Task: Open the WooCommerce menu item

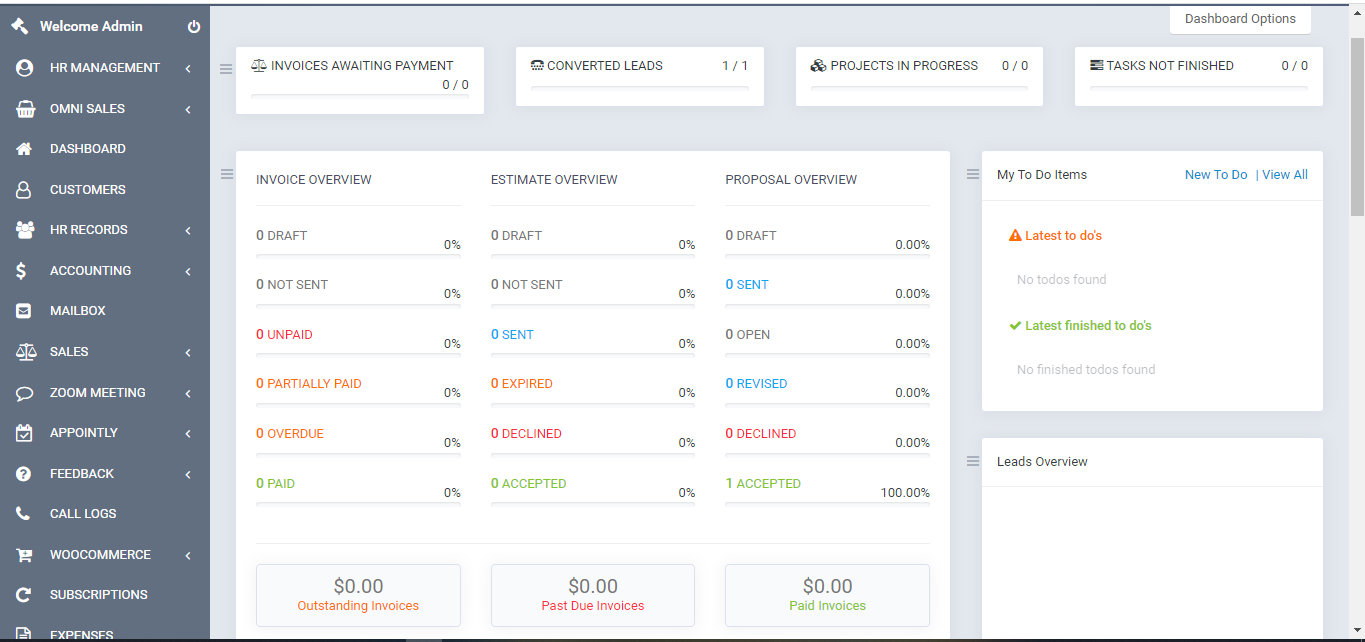Action: pos(100,555)
